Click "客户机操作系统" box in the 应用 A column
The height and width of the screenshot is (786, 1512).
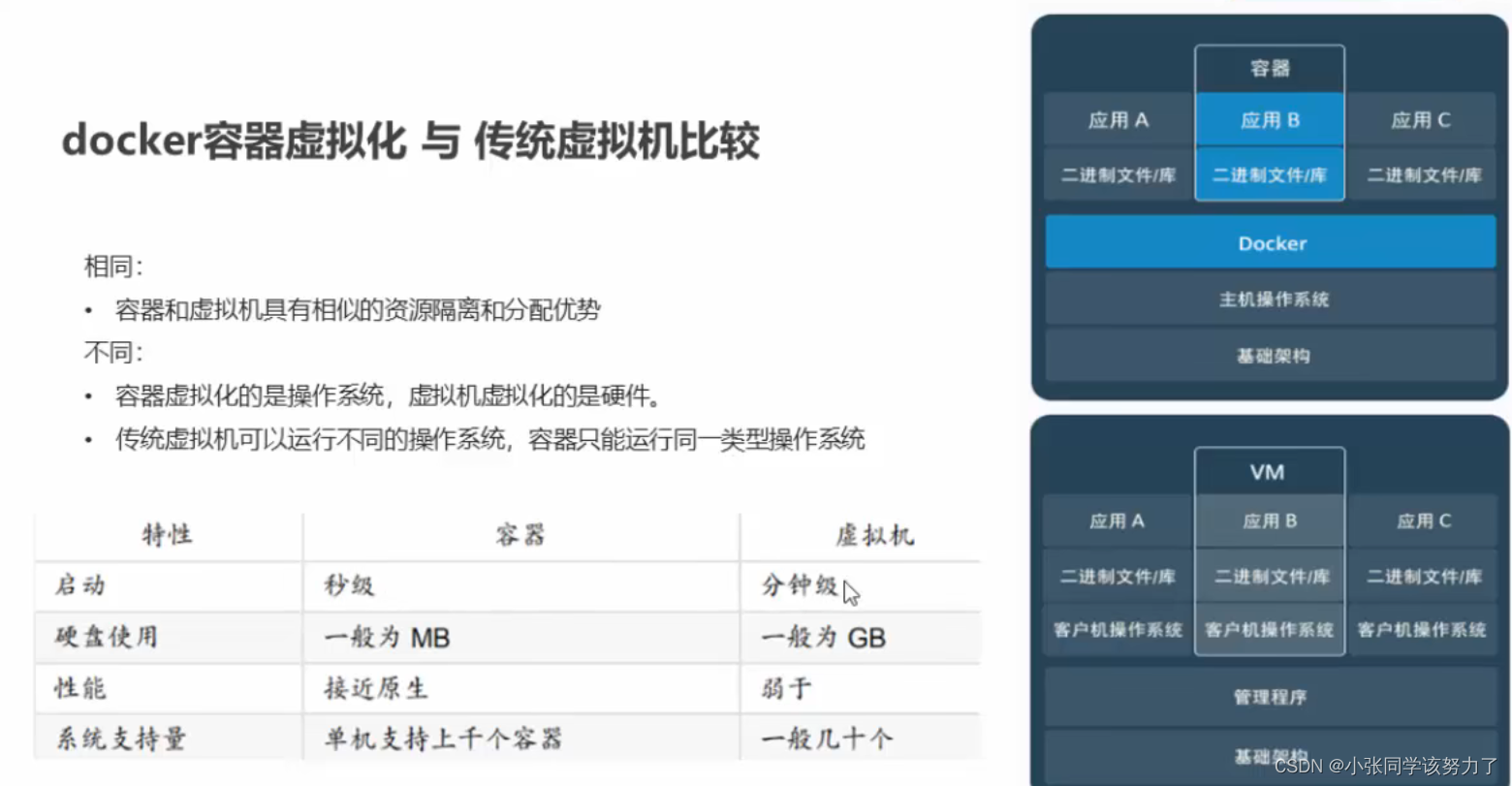tap(1118, 630)
